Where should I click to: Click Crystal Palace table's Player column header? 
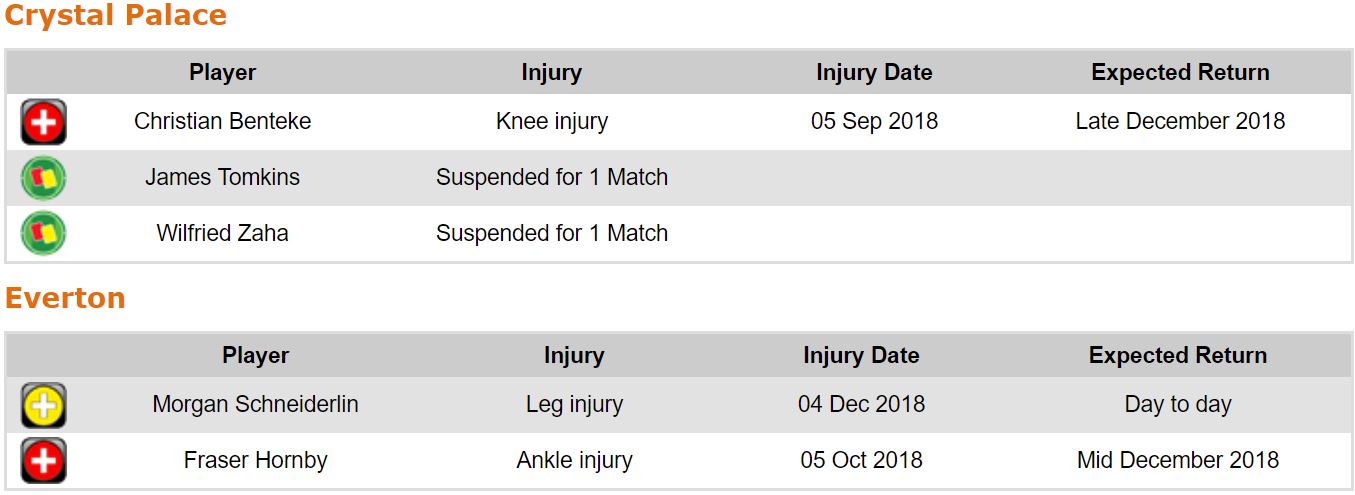(x=222, y=73)
